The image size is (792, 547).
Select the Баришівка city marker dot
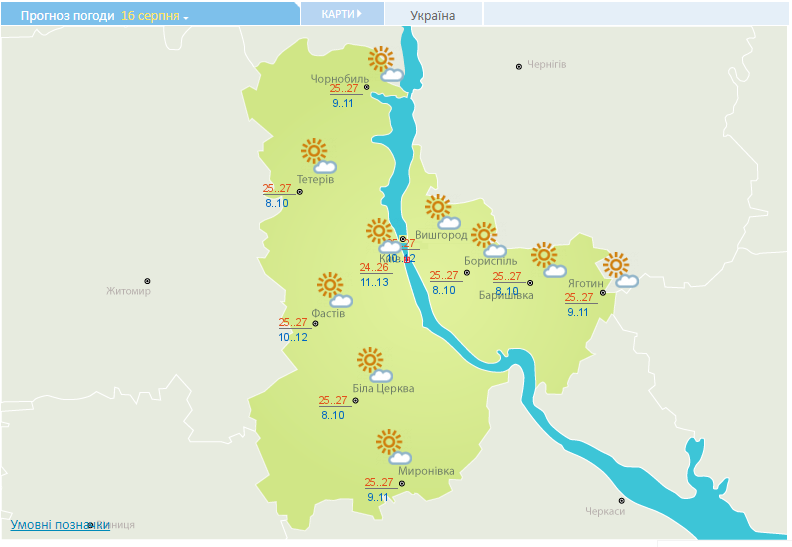[530, 283]
